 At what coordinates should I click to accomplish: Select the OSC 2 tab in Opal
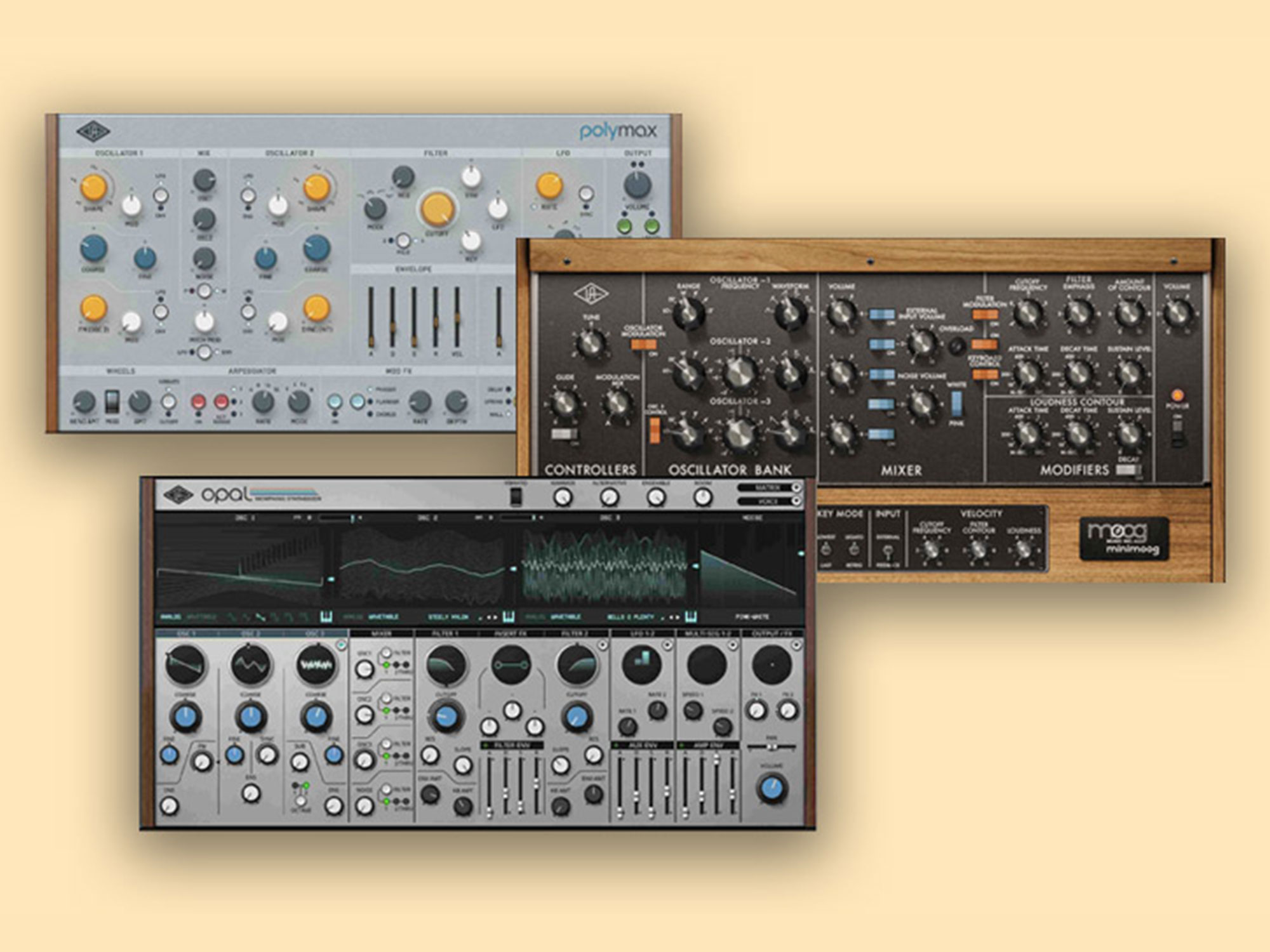(x=251, y=633)
